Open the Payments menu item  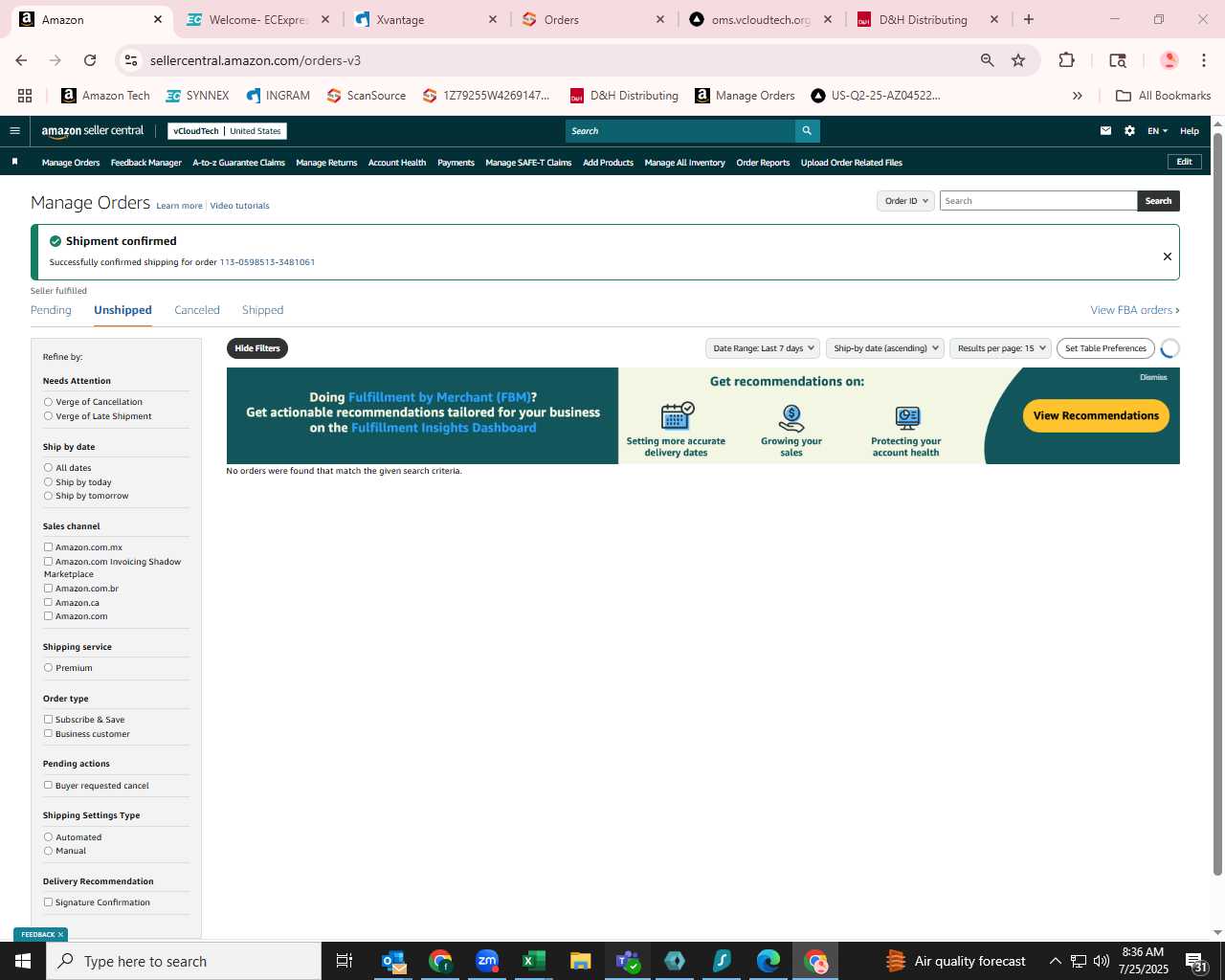tap(456, 163)
